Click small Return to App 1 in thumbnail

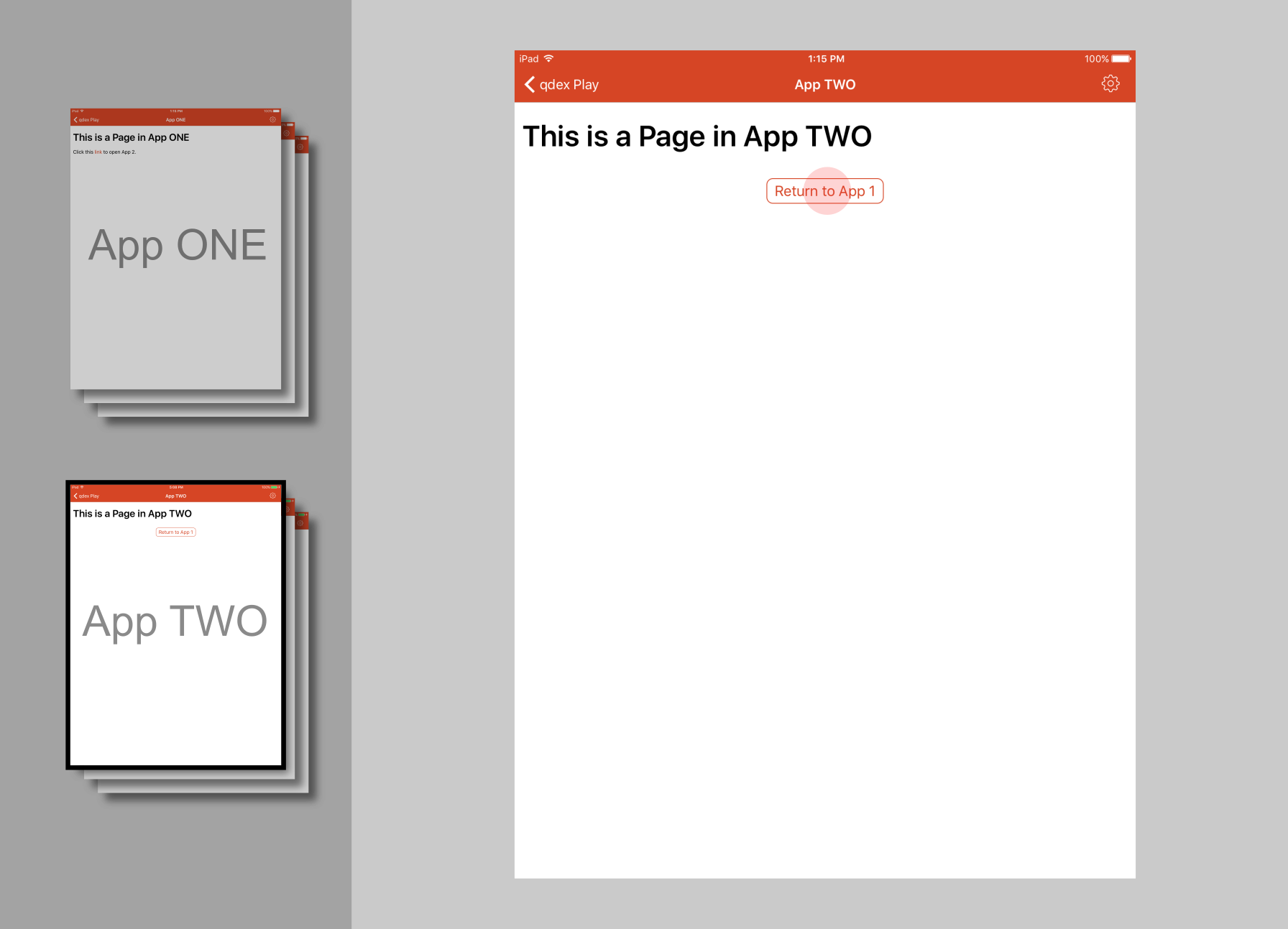coord(175,532)
